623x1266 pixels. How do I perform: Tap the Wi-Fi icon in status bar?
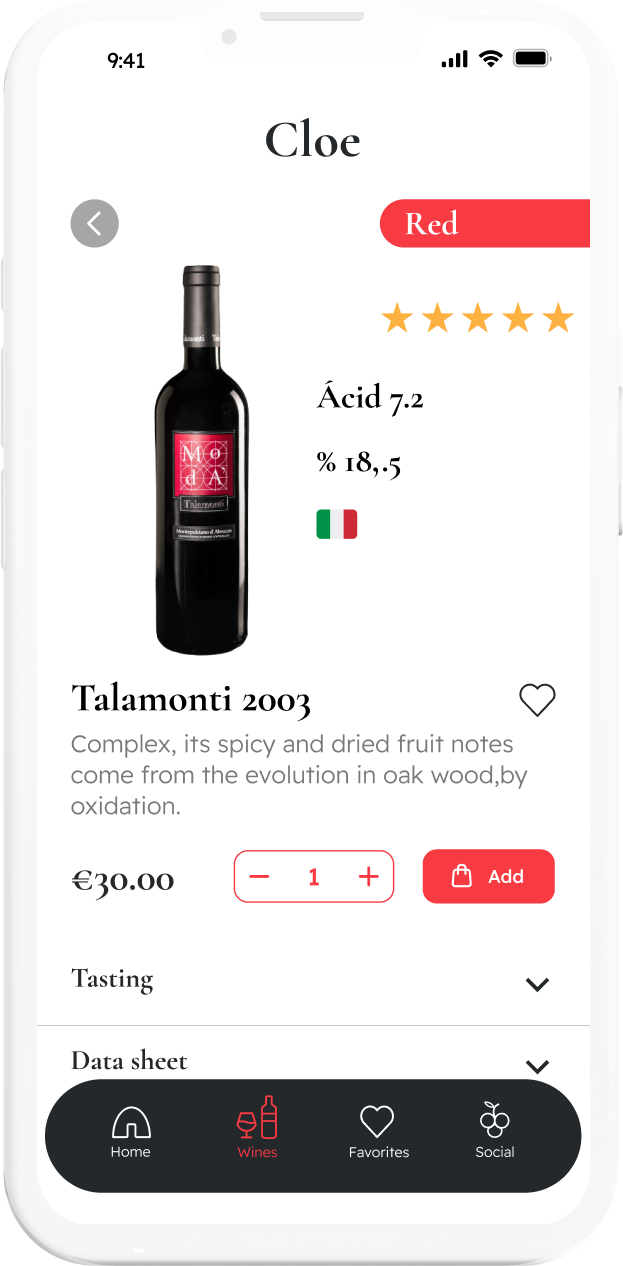click(490, 59)
